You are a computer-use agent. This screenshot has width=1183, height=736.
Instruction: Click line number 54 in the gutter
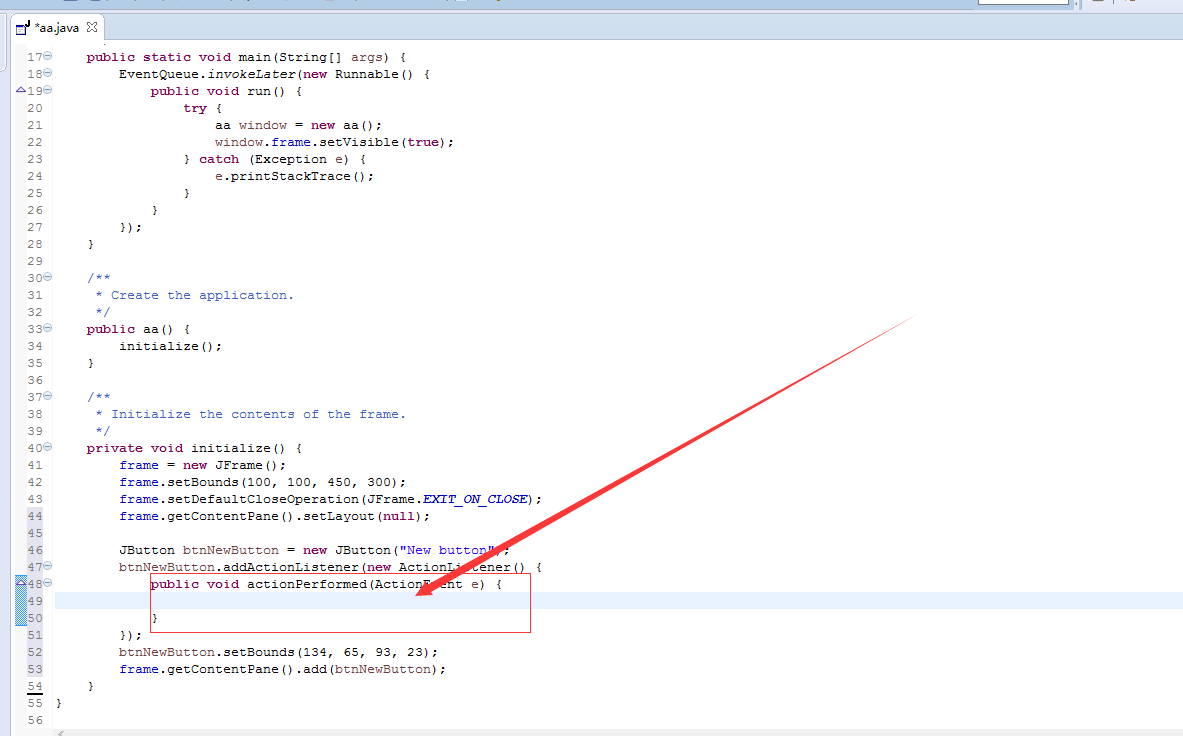click(35, 685)
